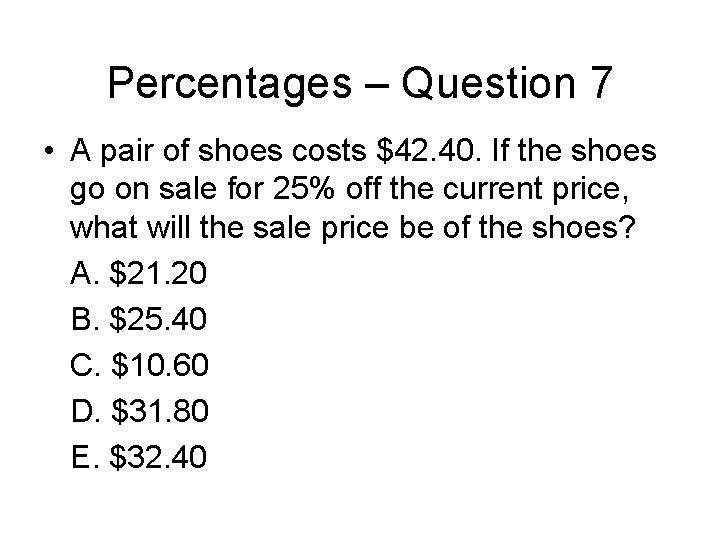Click the letter "E." of the last option
Image resolution: width=720 pixels, height=540 pixels.
[x=85, y=456]
